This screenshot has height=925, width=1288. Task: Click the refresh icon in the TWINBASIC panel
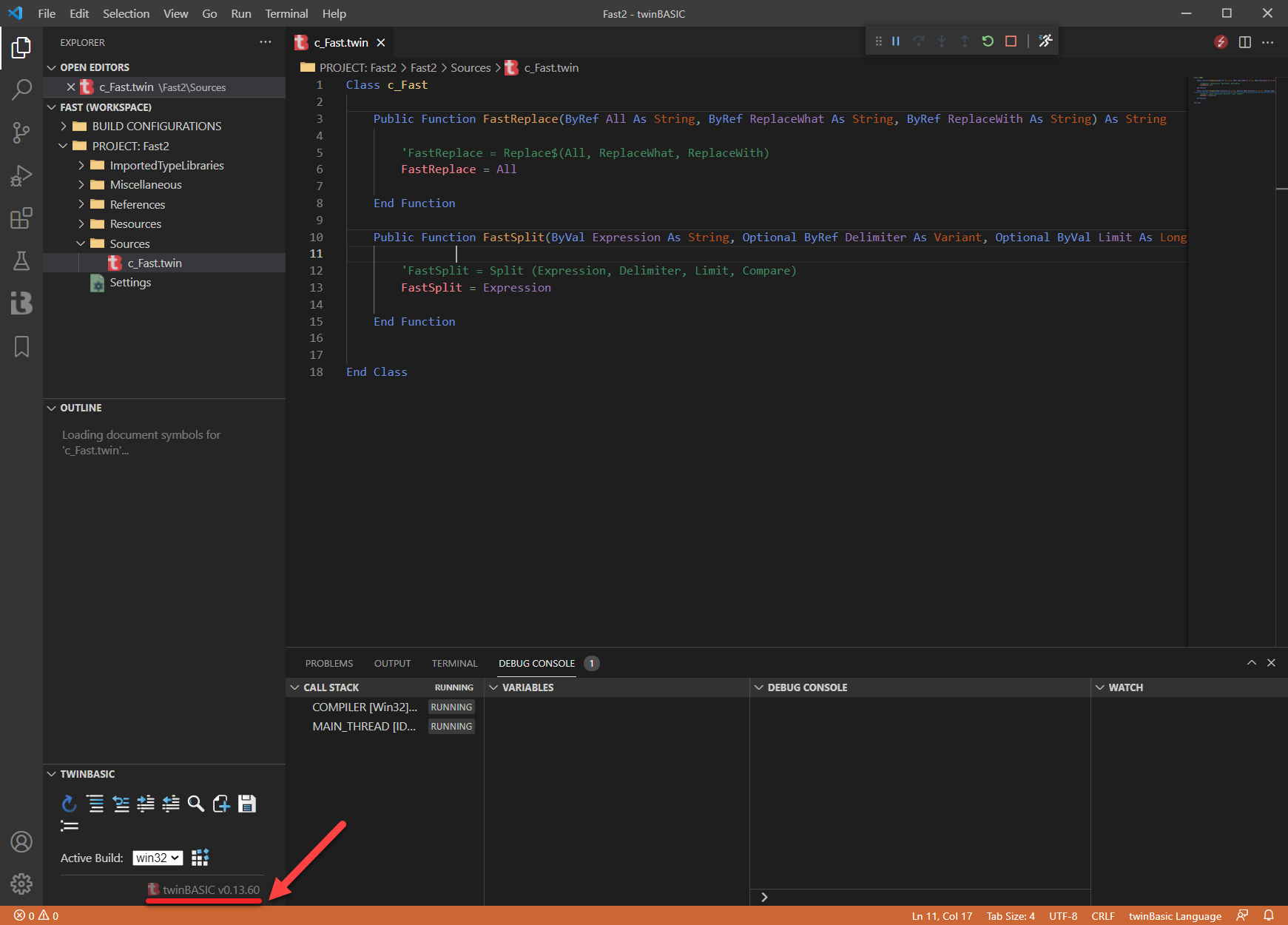pos(69,804)
